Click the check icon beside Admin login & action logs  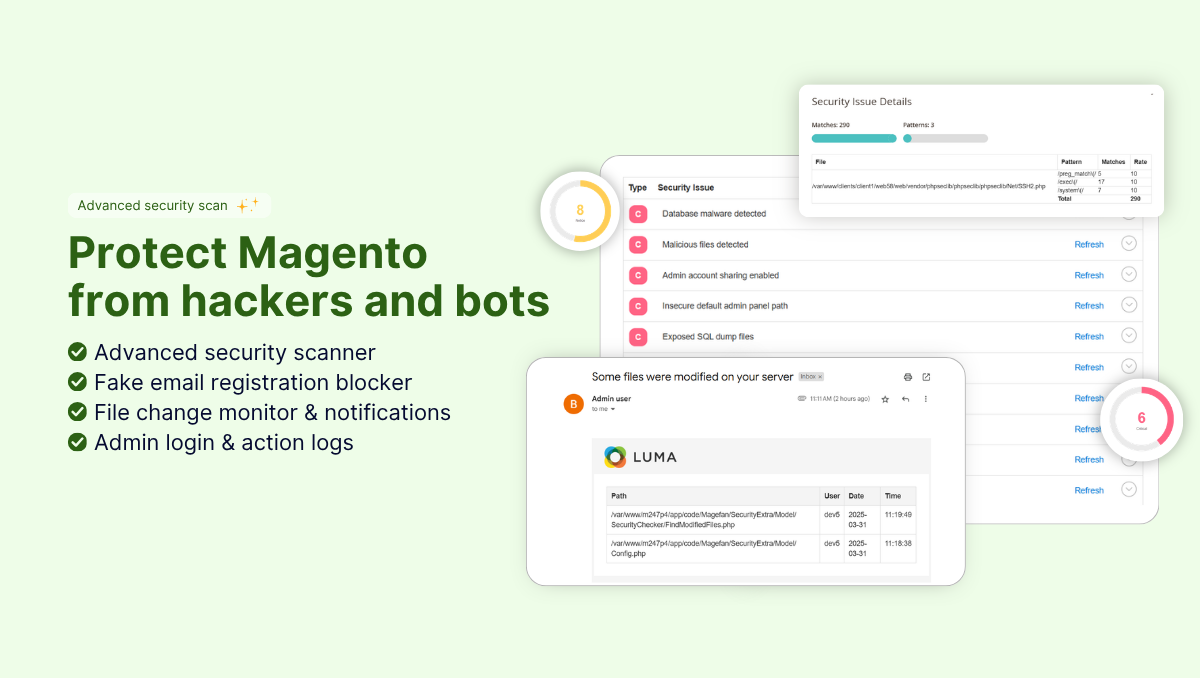77,442
